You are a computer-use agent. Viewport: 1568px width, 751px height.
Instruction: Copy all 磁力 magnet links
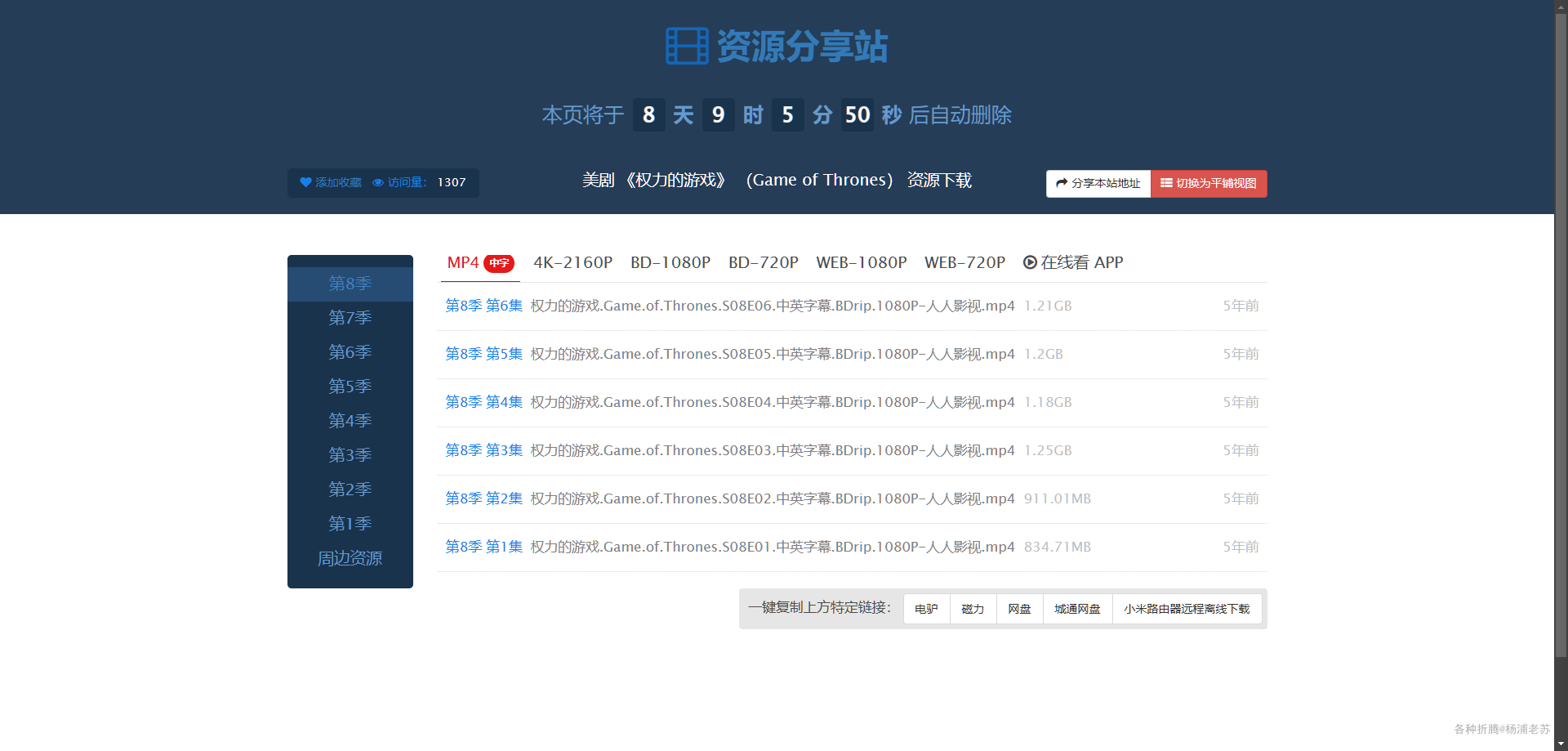tap(973, 609)
